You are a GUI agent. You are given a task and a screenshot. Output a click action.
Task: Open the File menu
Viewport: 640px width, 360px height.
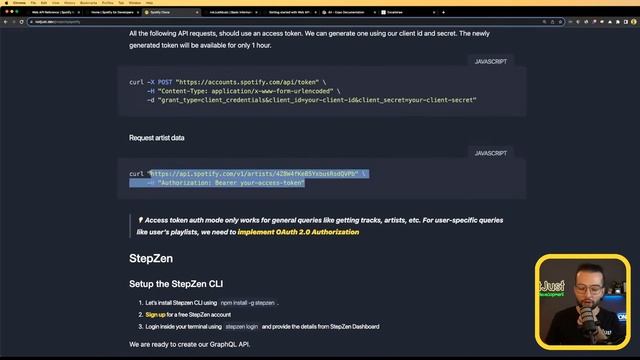(33, 2)
